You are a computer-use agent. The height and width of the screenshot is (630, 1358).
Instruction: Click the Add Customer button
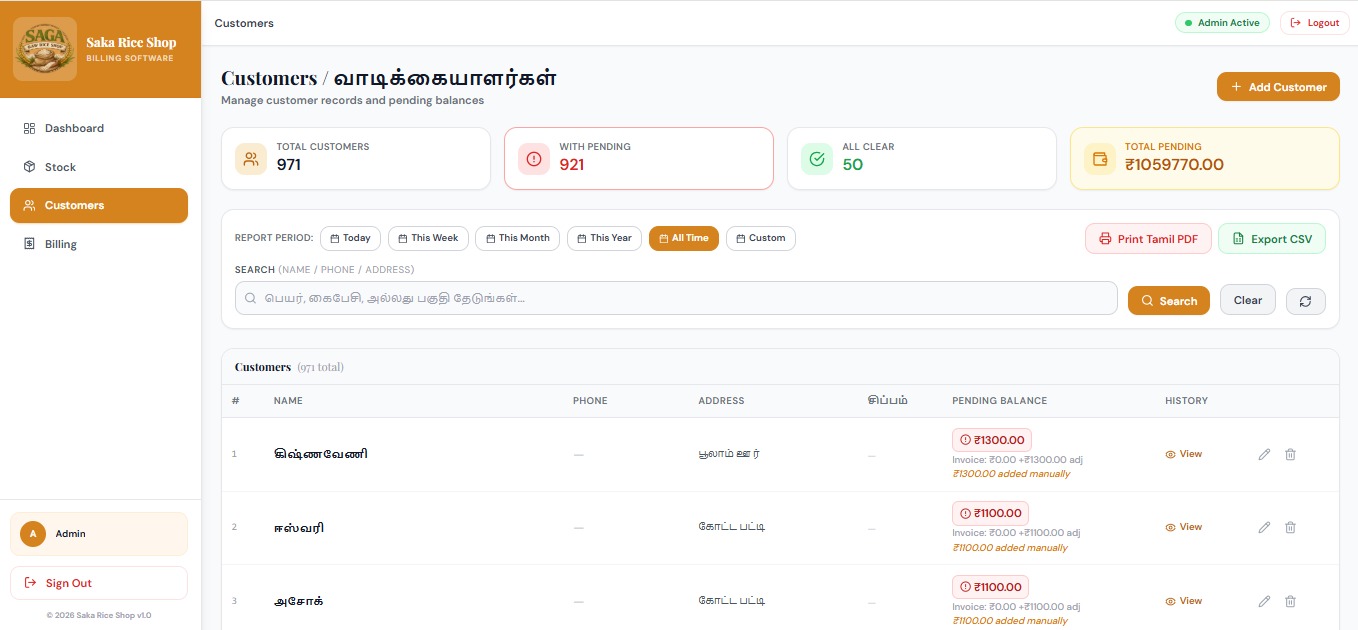1278,86
